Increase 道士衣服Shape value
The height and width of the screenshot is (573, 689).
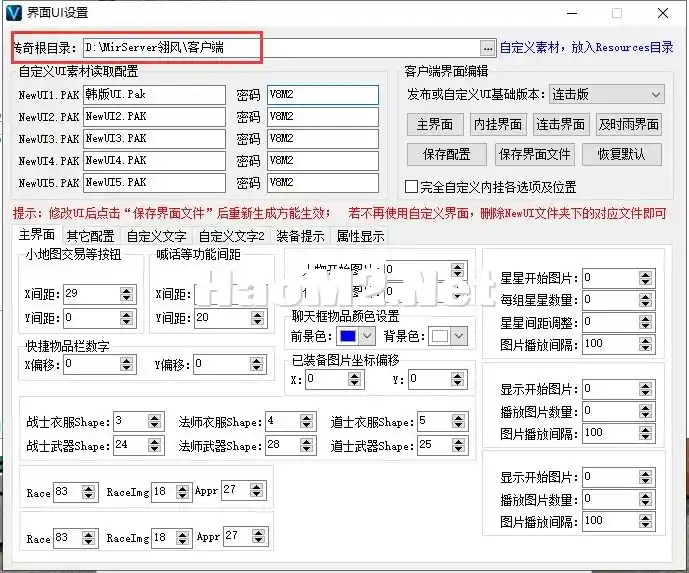(458, 418)
